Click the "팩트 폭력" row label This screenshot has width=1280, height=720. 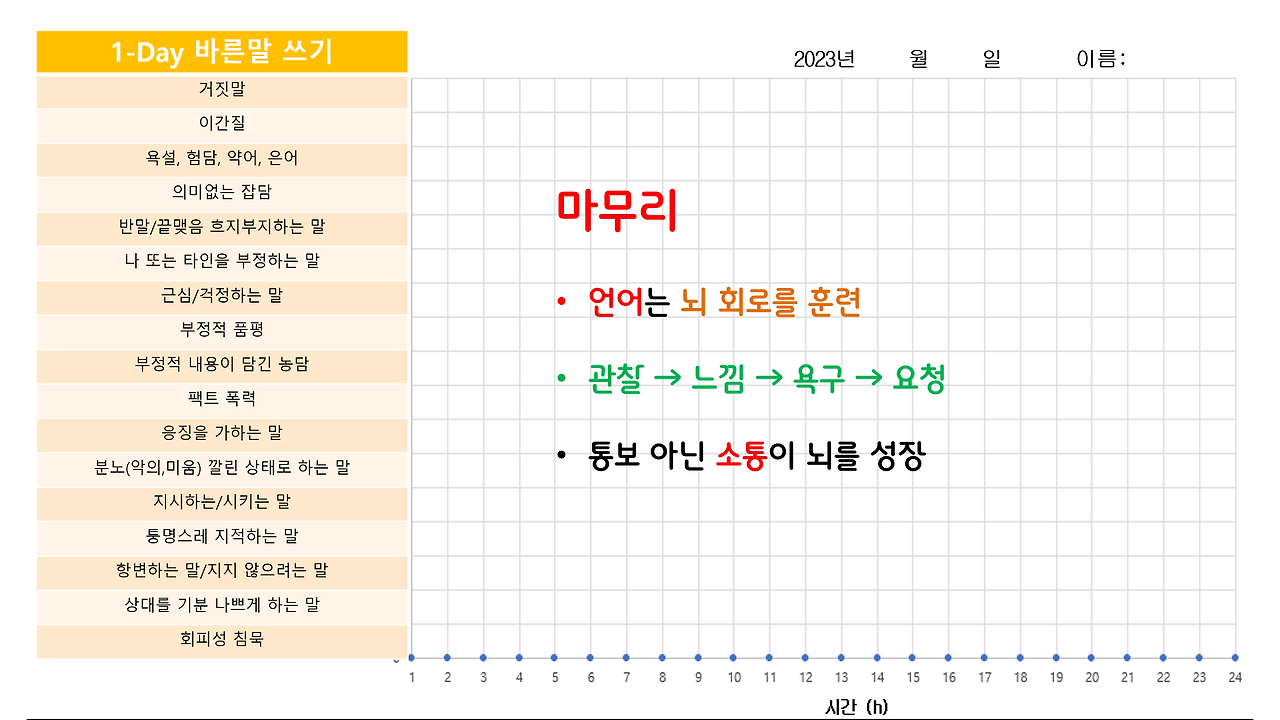(x=222, y=399)
